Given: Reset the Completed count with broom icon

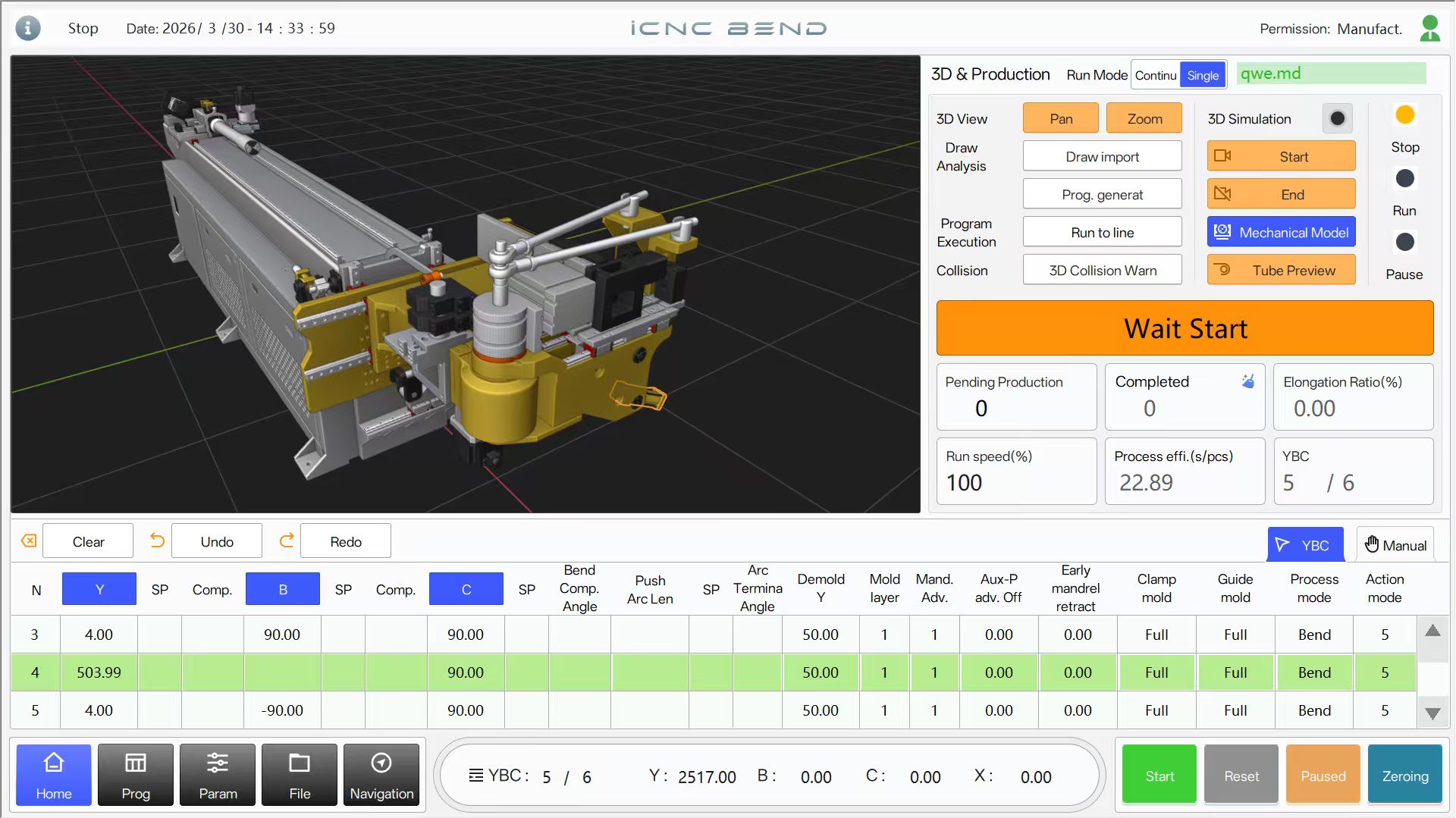Looking at the screenshot, I should [x=1247, y=381].
